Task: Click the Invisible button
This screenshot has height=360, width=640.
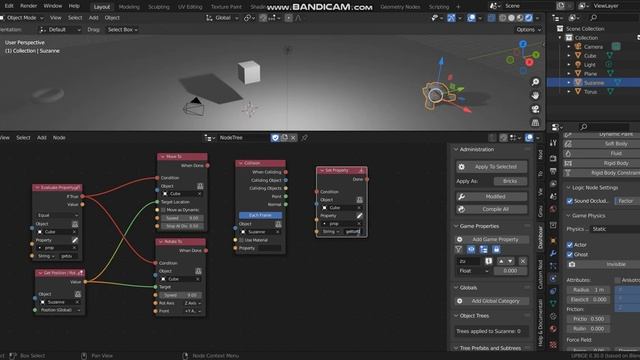Action: (x=603, y=264)
